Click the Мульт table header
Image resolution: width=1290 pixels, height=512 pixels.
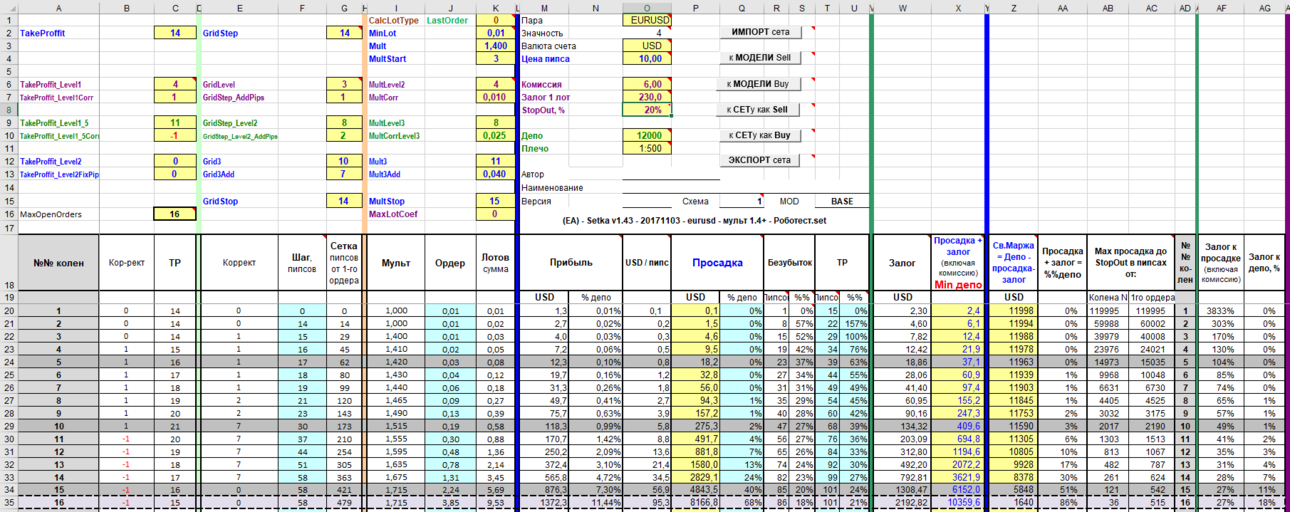click(395, 263)
